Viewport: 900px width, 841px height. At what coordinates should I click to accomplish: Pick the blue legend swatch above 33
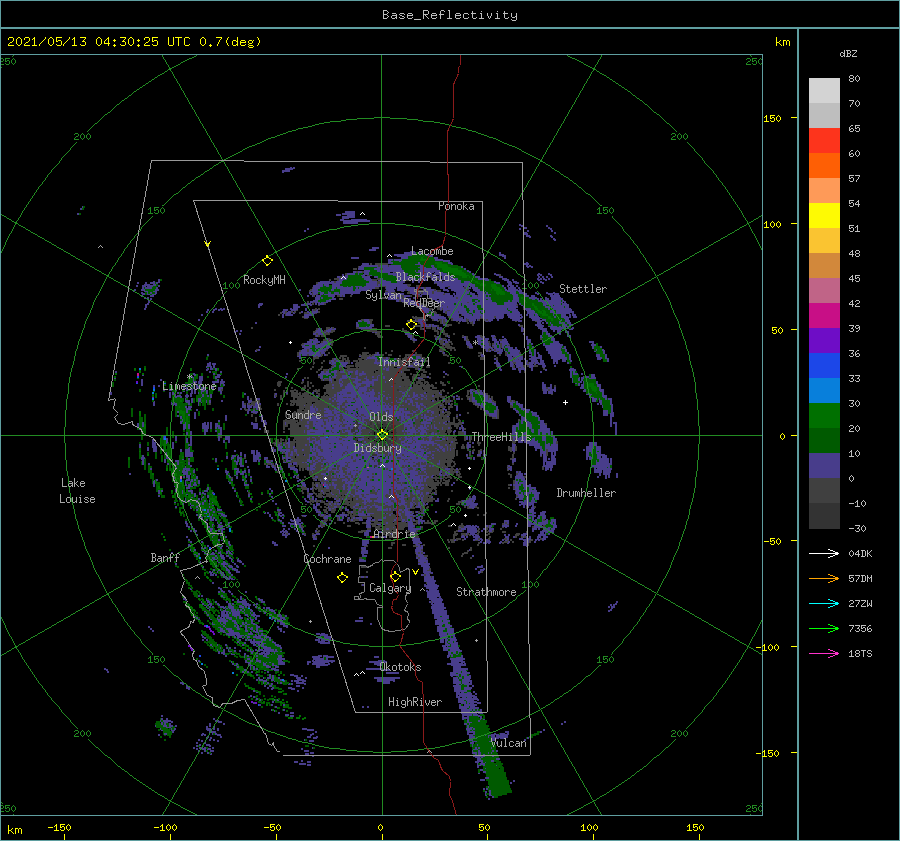824,365
